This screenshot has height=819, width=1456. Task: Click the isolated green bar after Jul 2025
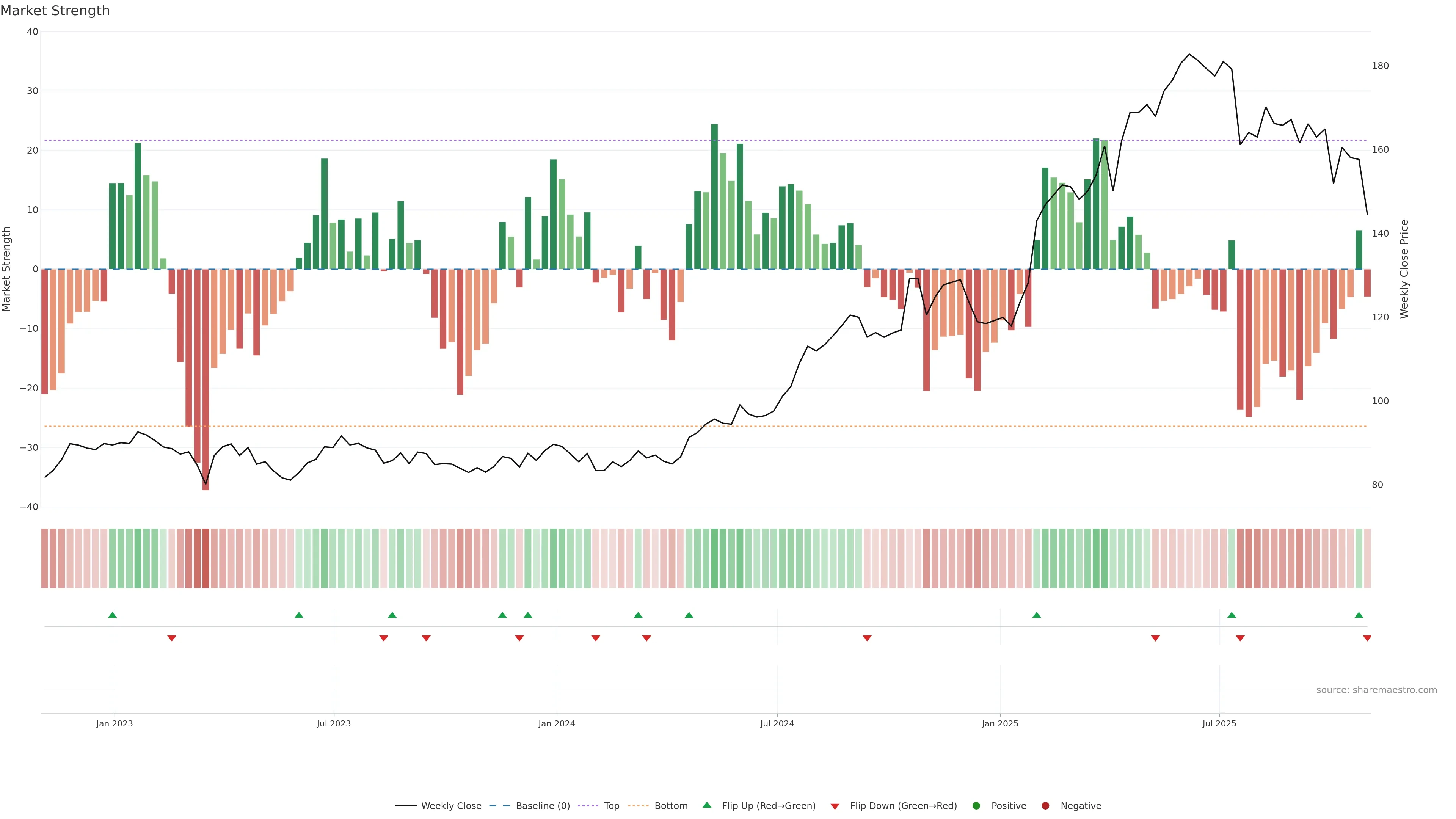pyautogui.click(x=1232, y=255)
